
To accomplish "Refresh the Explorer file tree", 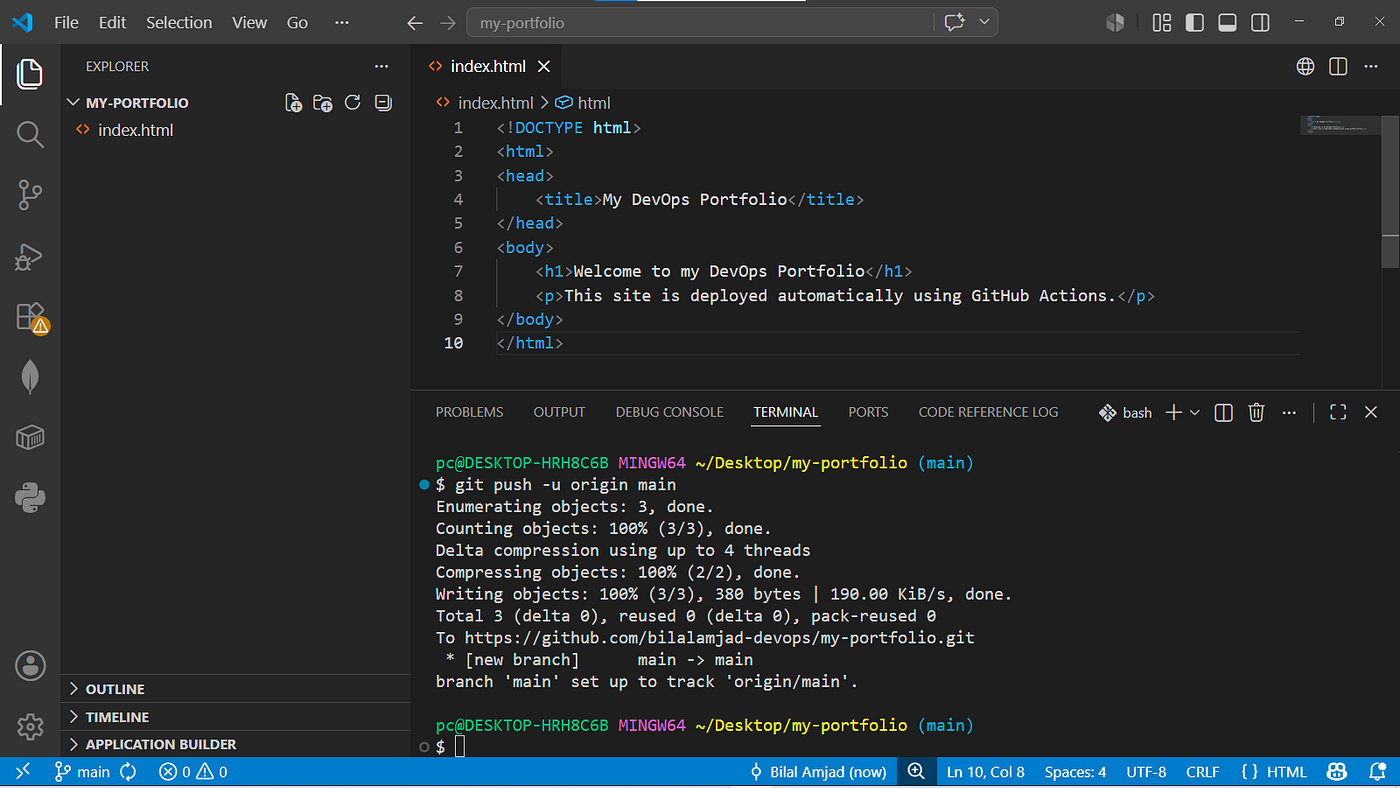I will coord(352,102).
